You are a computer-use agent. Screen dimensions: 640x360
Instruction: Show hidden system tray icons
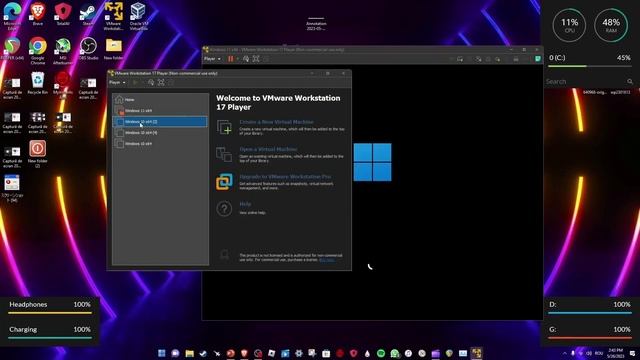click(x=565, y=353)
